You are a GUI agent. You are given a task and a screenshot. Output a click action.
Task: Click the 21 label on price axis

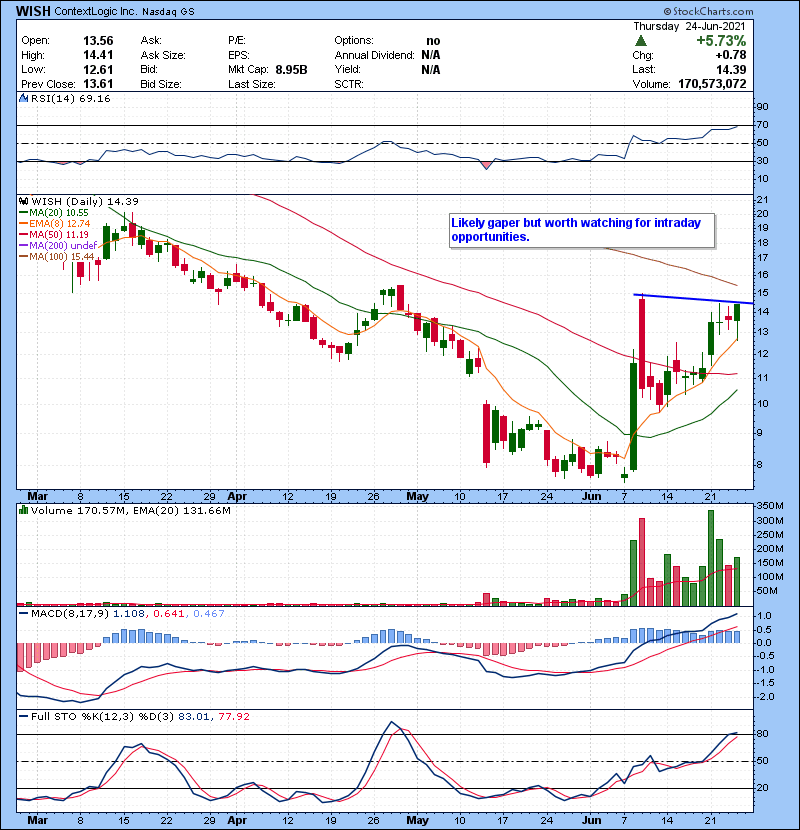click(x=762, y=200)
